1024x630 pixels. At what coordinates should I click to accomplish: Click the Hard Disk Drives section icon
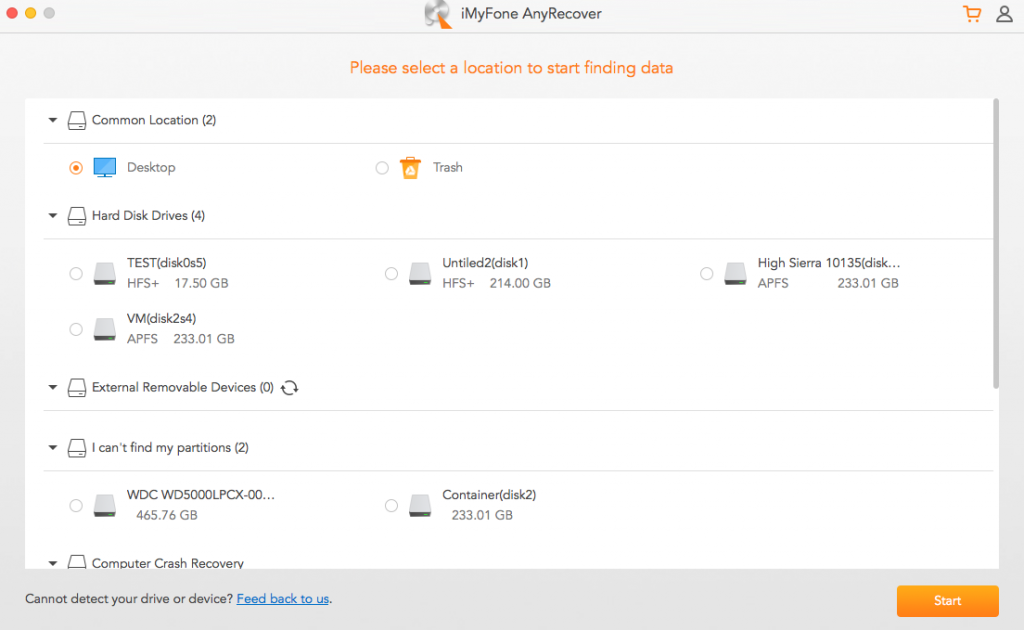[77, 216]
